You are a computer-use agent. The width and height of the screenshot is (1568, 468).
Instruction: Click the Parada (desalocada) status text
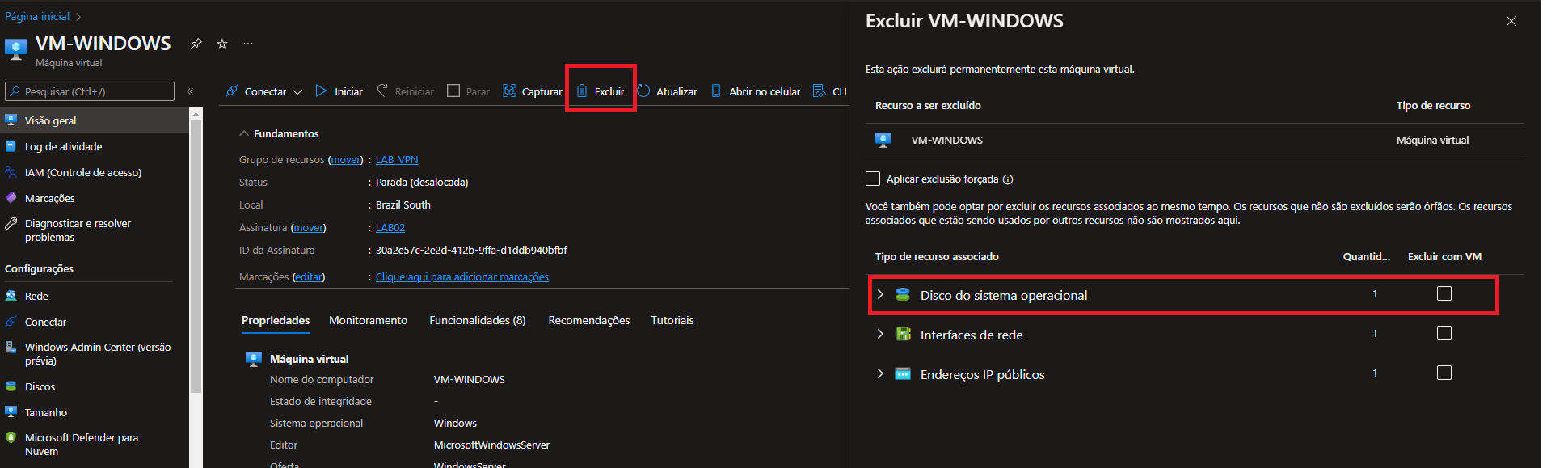(x=422, y=183)
